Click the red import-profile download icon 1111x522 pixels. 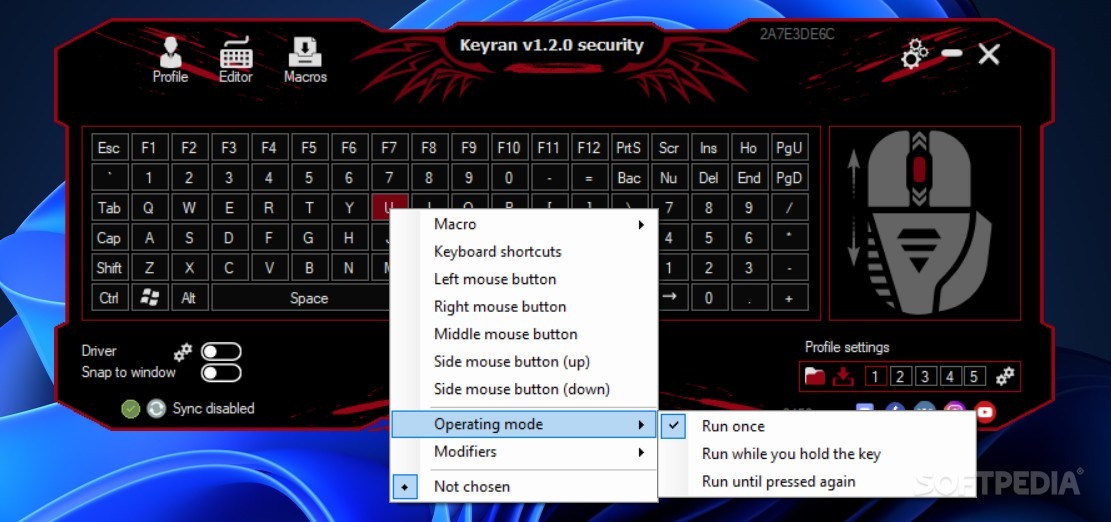[x=842, y=376]
